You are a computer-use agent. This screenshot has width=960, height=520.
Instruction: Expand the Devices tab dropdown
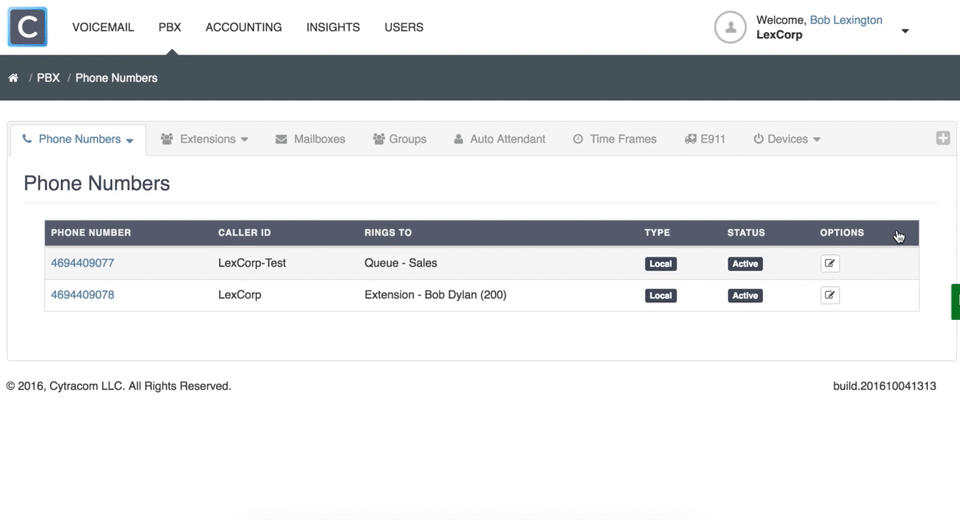[x=817, y=140]
